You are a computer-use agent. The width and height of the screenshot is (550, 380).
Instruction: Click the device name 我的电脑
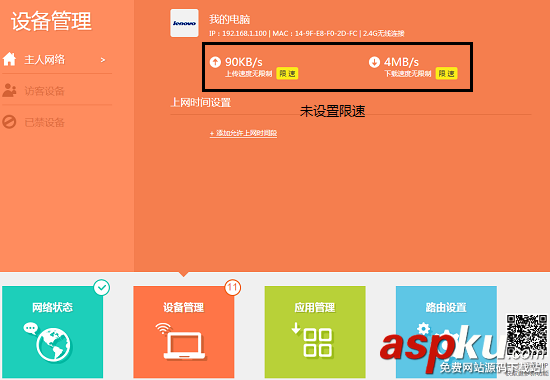pyautogui.click(x=229, y=19)
